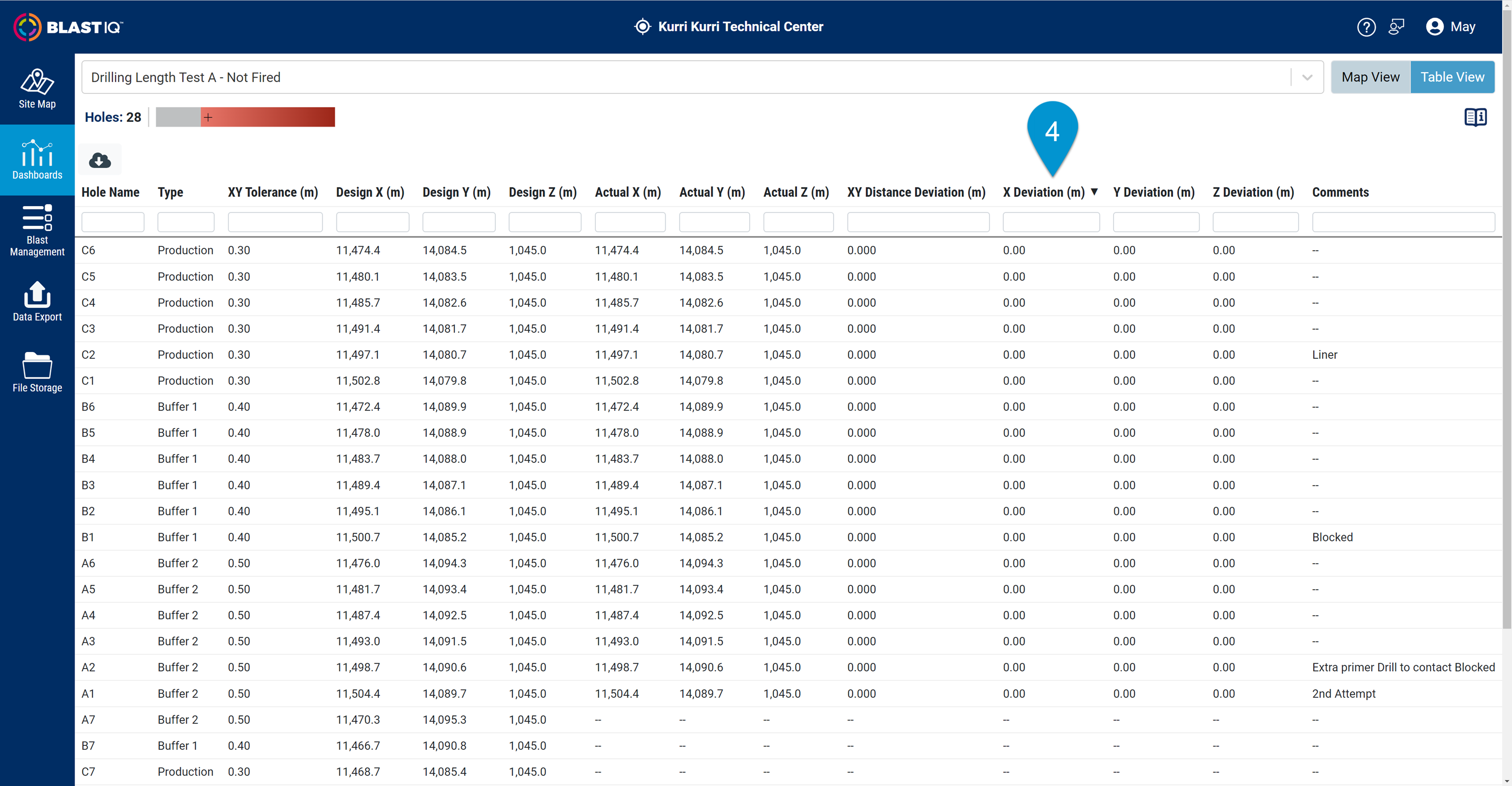Switch to Table View
The height and width of the screenshot is (786, 1512).
click(1452, 77)
